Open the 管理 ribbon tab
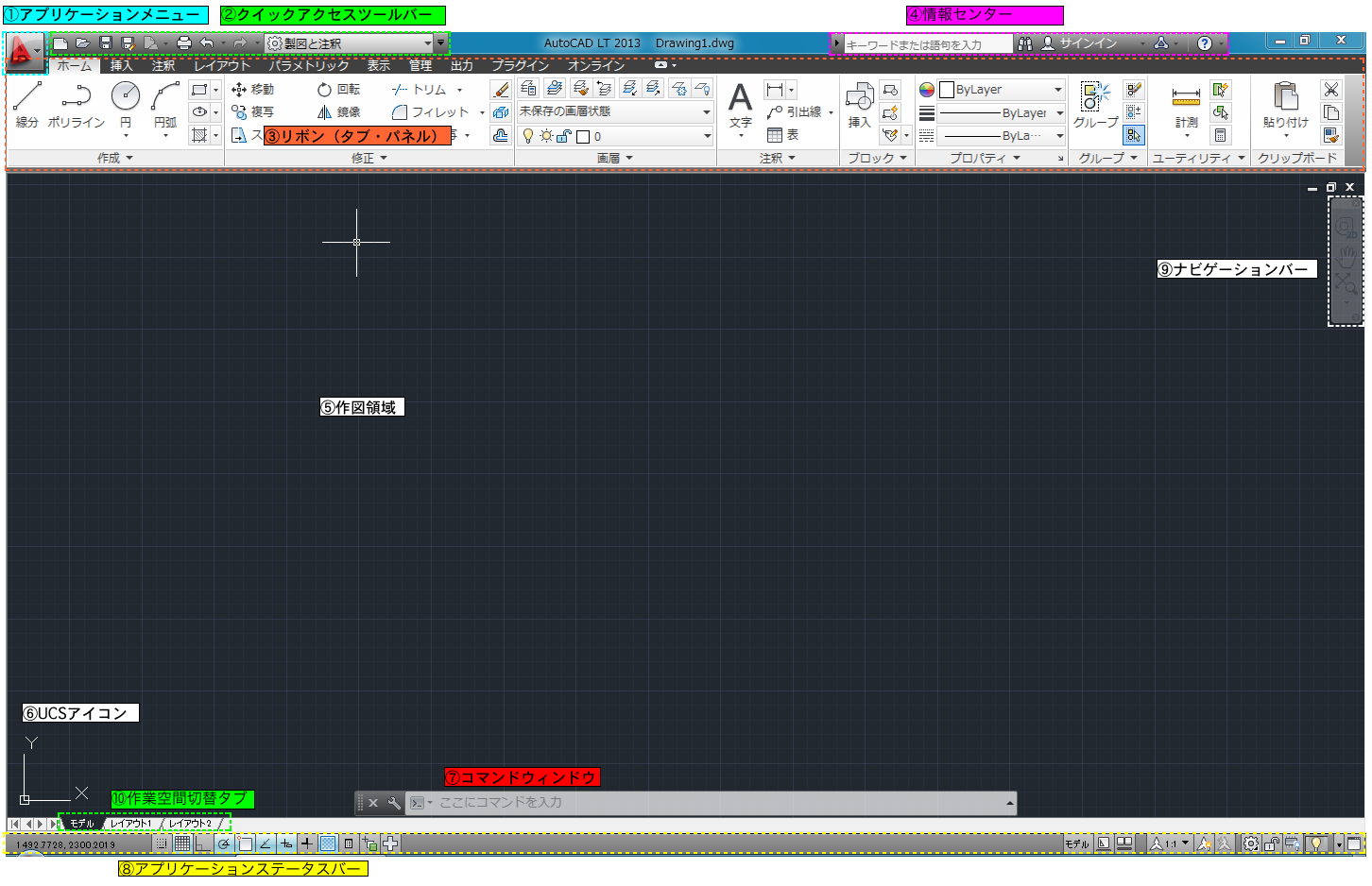Viewport: 1372px width, 886px height. (x=420, y=65)
